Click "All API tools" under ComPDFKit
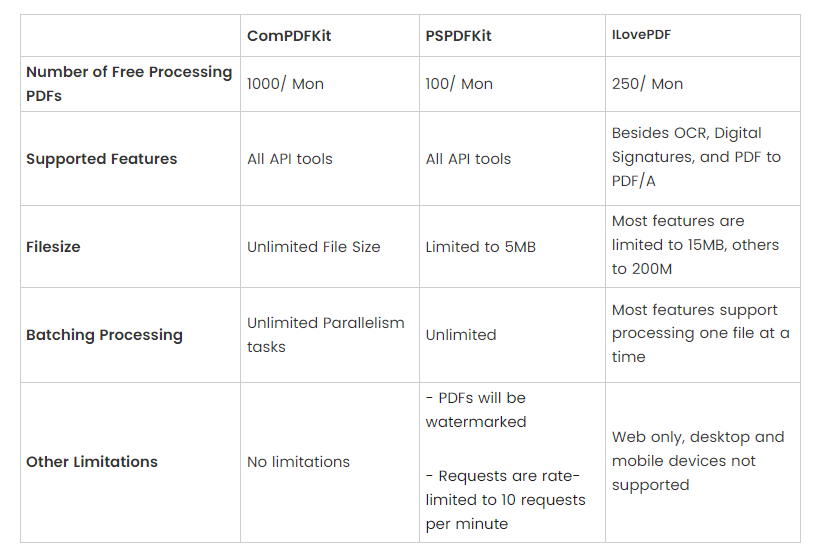 coord(290,159)
